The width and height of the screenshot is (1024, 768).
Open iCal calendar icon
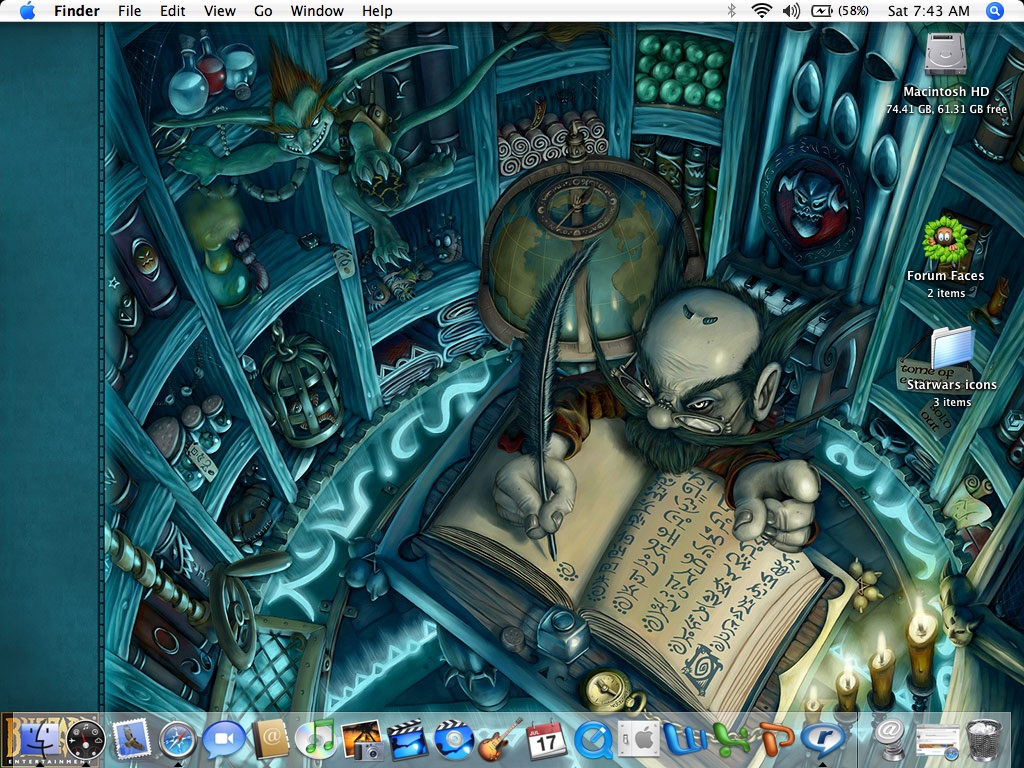coord(546,741)
